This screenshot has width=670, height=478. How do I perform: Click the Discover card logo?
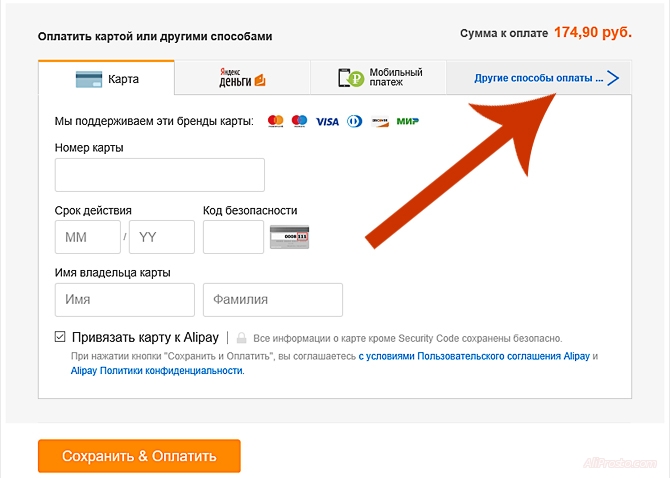pyautogui.click(x=380, y=122)
